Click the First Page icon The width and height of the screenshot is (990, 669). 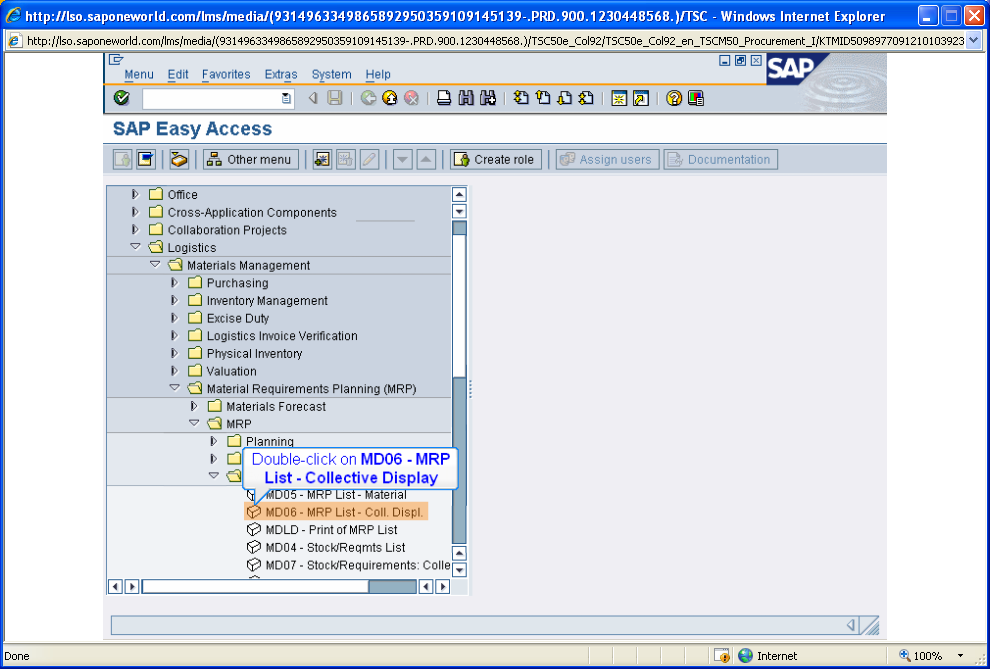click(521, 98)
